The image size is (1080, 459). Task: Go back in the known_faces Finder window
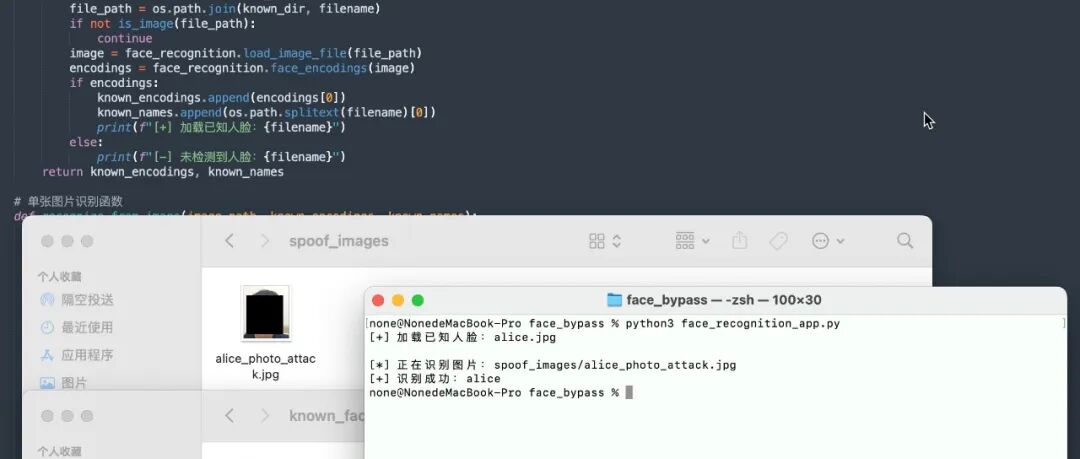[x=230, y=416]
